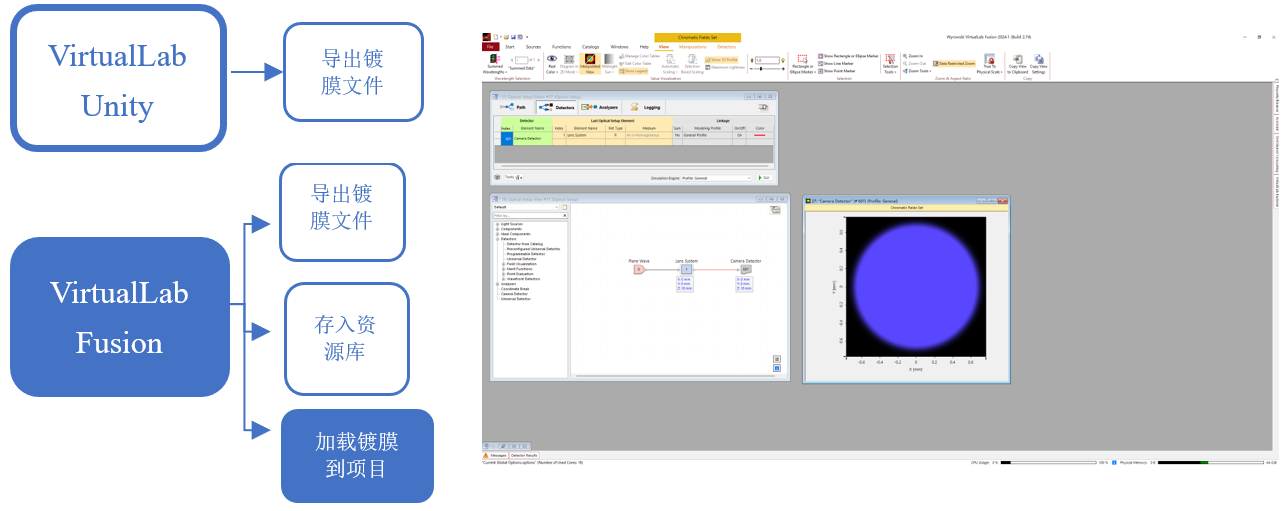
Task: Click the red Color cell in detector table
Action: [760, 135]
